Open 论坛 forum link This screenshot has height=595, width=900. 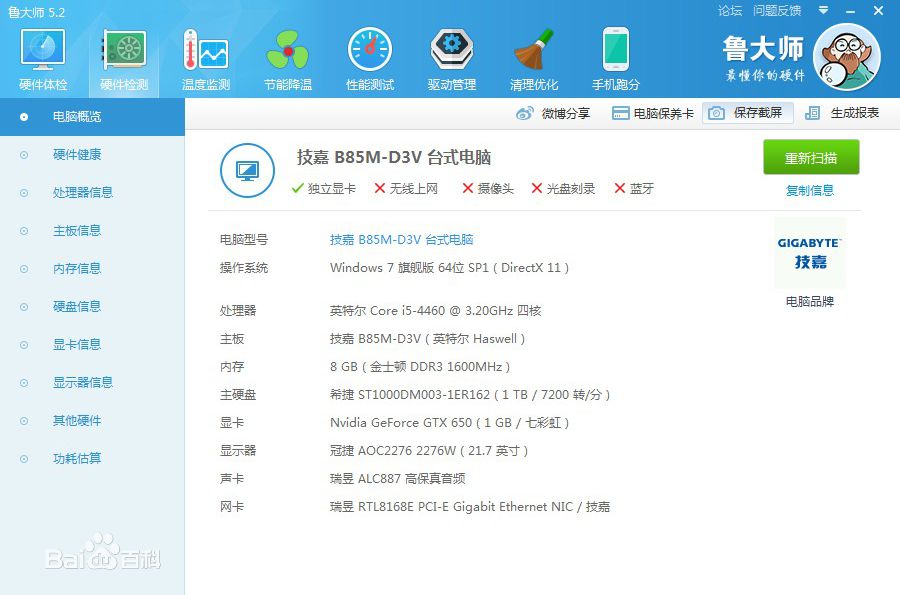click(730, 10)
